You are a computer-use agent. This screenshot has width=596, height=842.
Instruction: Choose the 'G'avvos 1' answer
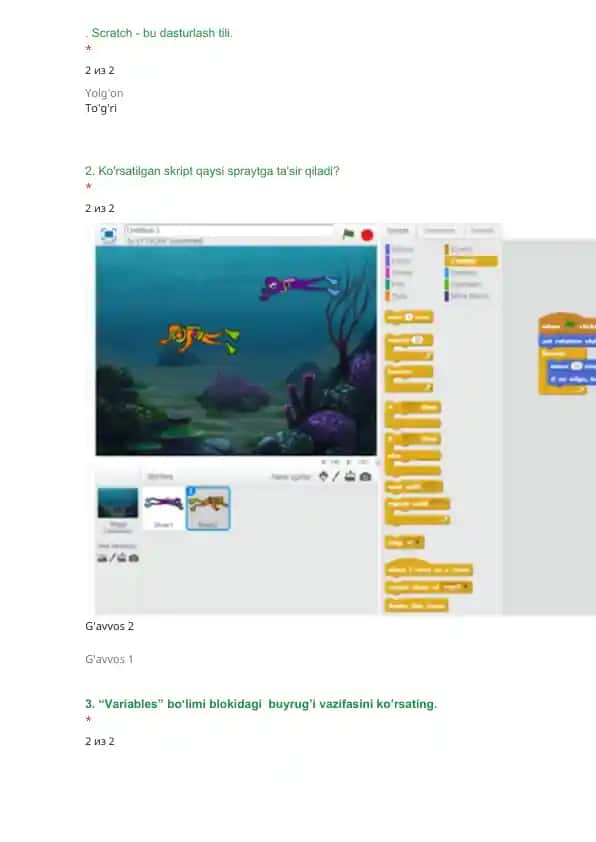click(109, 659)
